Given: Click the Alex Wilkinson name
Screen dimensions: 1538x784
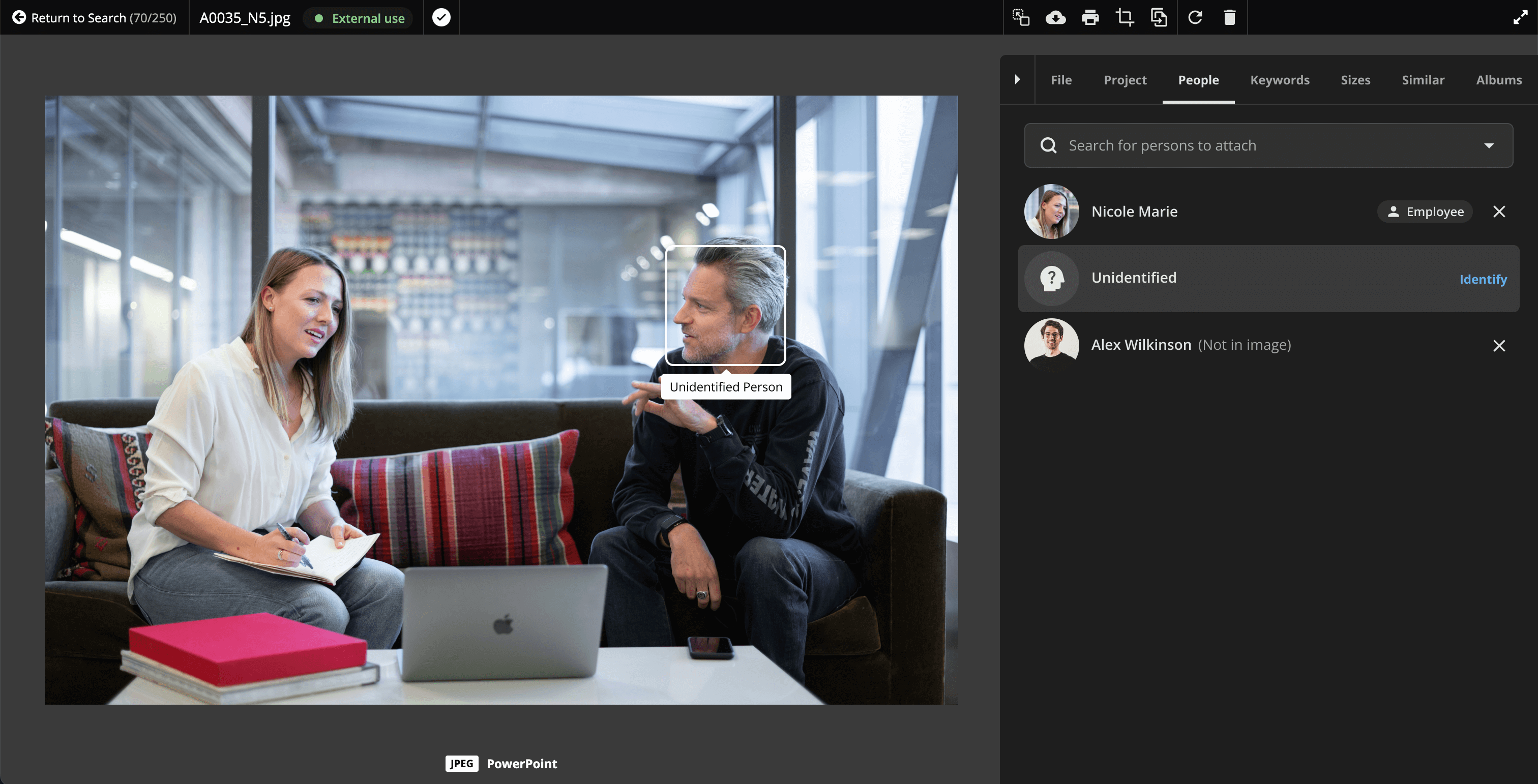Looking at the screenshot, I should click(x=1141, y=345).
